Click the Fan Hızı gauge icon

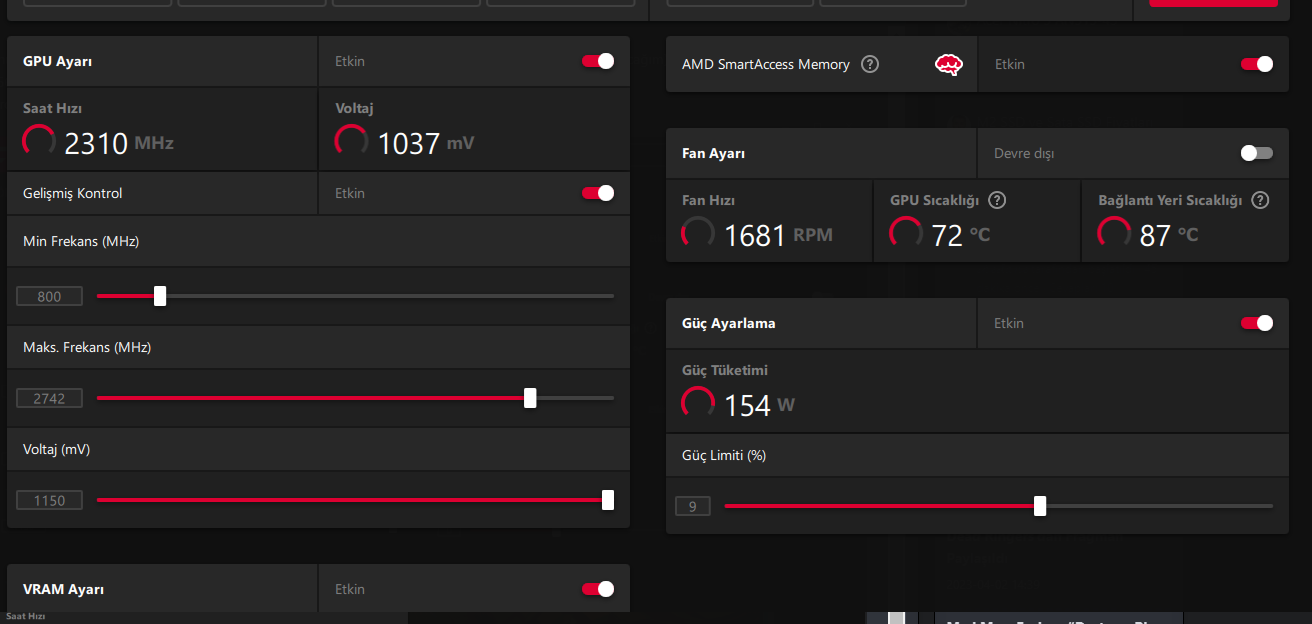(x=698, y=234)
